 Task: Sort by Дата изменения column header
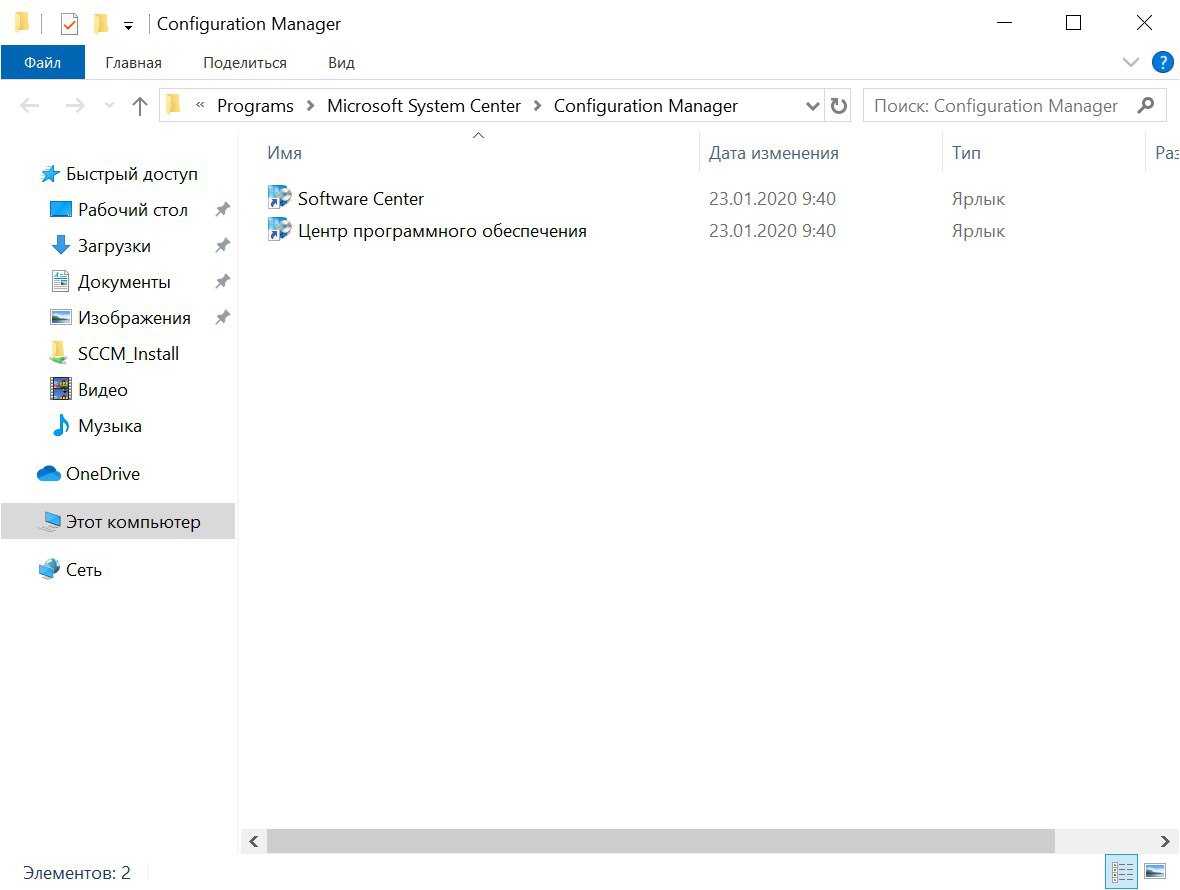tap(774, 153)
